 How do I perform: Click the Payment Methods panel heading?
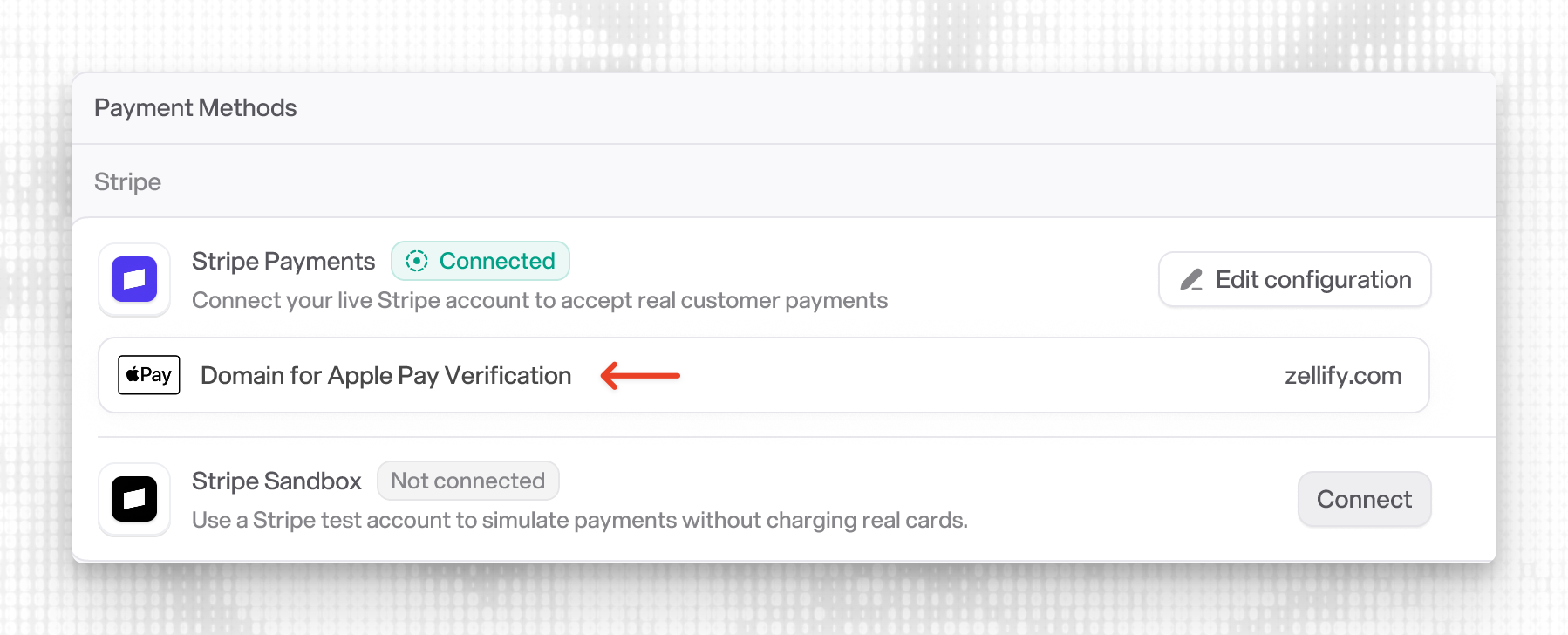(195, 108)
